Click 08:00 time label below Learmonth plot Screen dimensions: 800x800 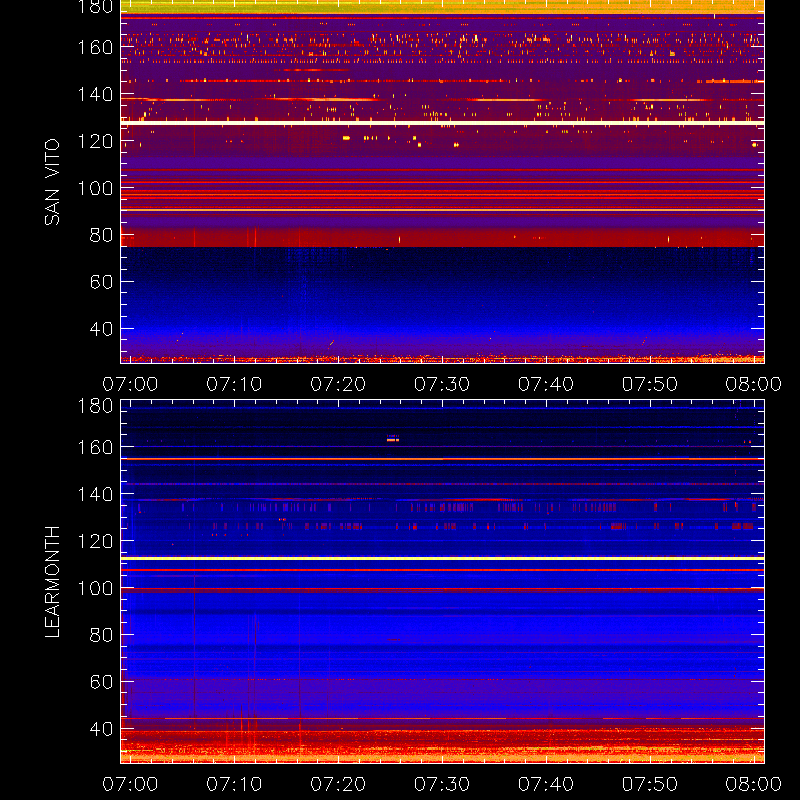(x=754, y=784)
